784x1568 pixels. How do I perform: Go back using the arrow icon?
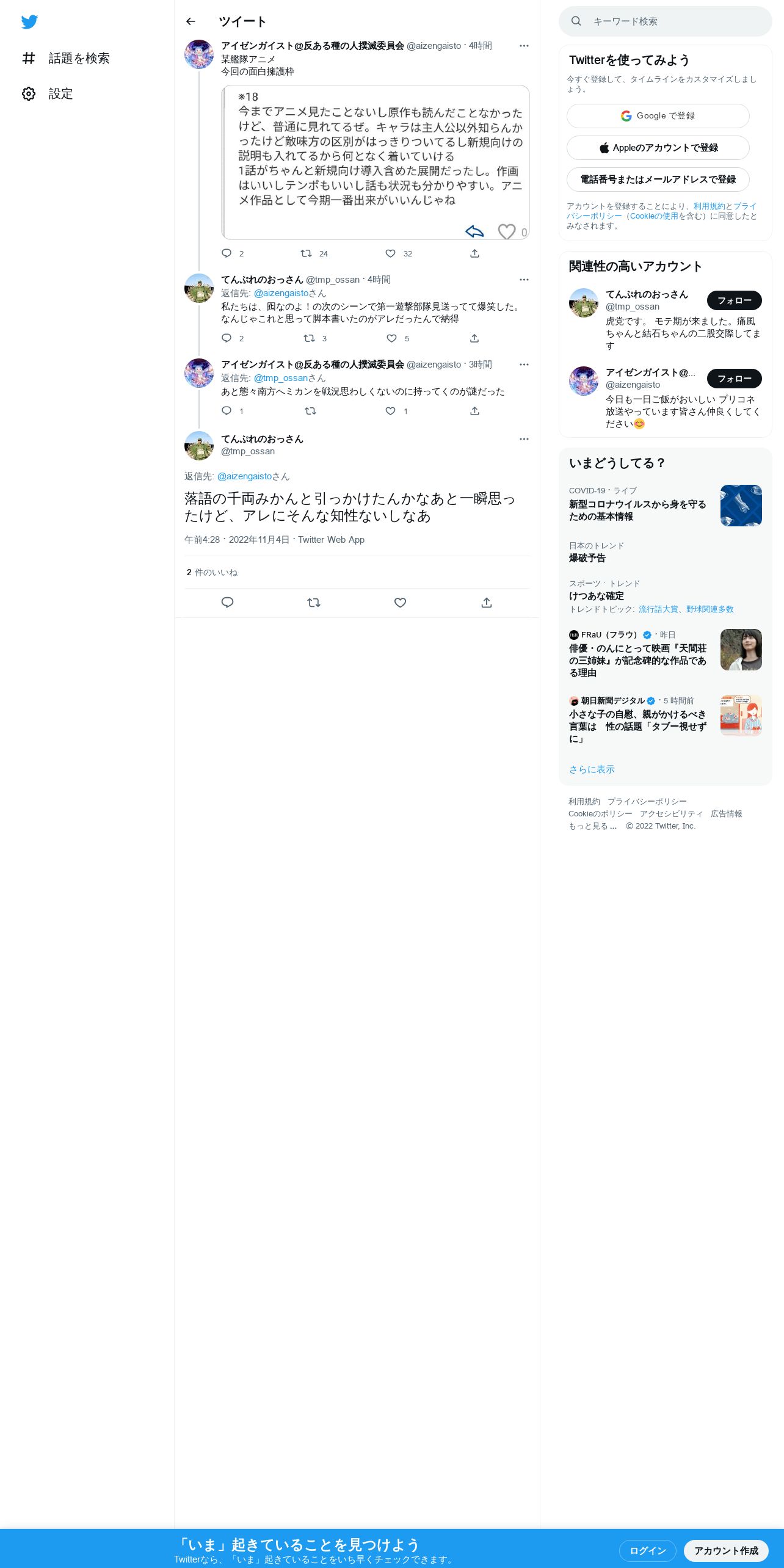click(191, 21)
